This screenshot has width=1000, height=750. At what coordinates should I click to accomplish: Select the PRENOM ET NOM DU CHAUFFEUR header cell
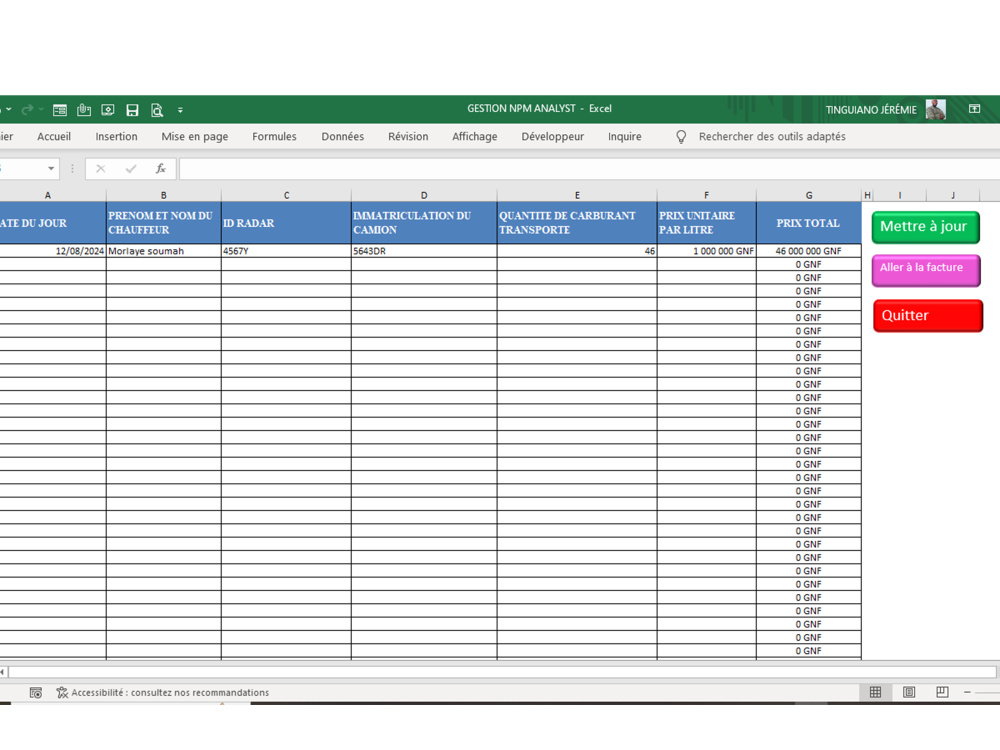[x=163, y=223]
